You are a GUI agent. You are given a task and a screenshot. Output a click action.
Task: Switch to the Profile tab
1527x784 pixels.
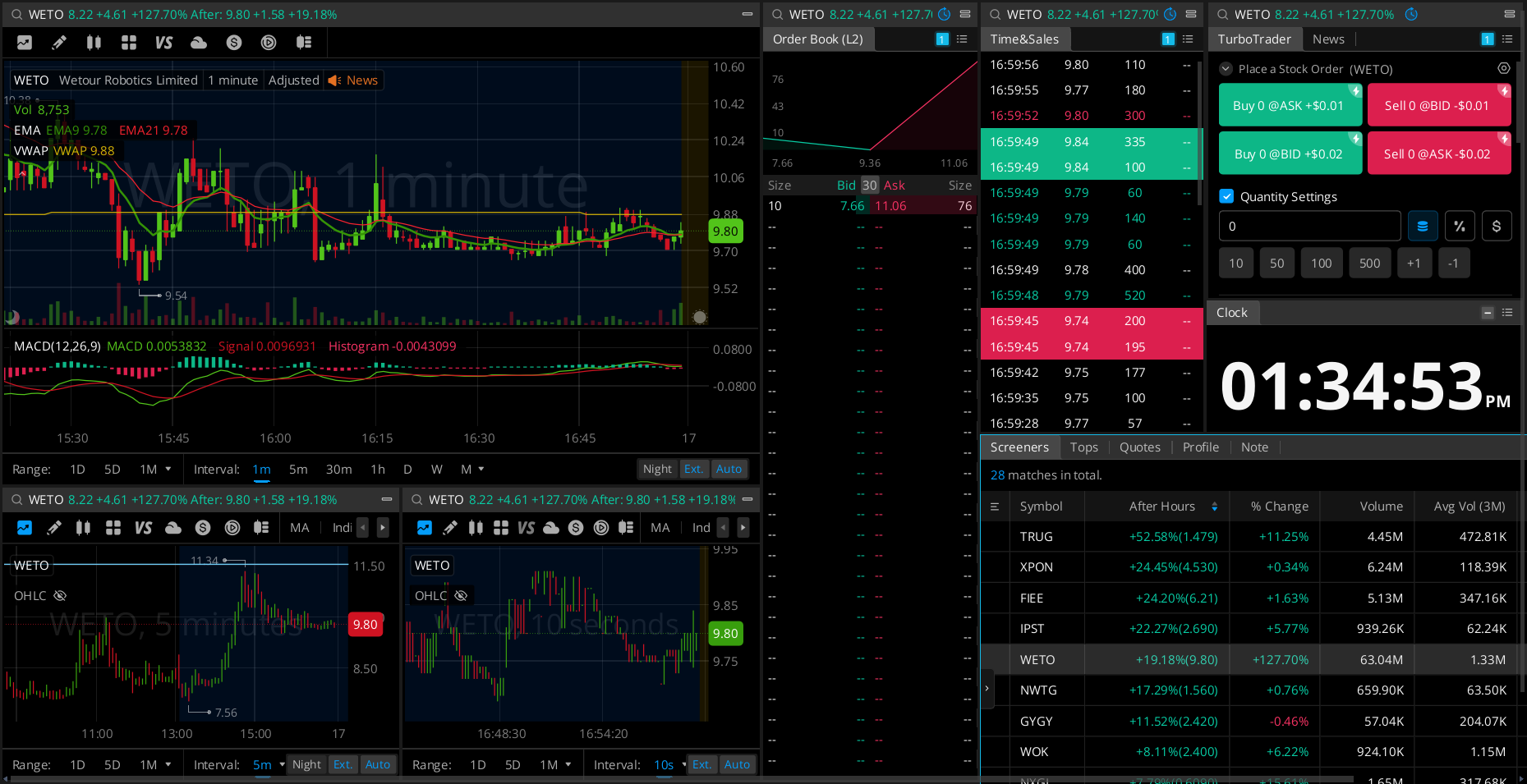tap(1201, 447)
